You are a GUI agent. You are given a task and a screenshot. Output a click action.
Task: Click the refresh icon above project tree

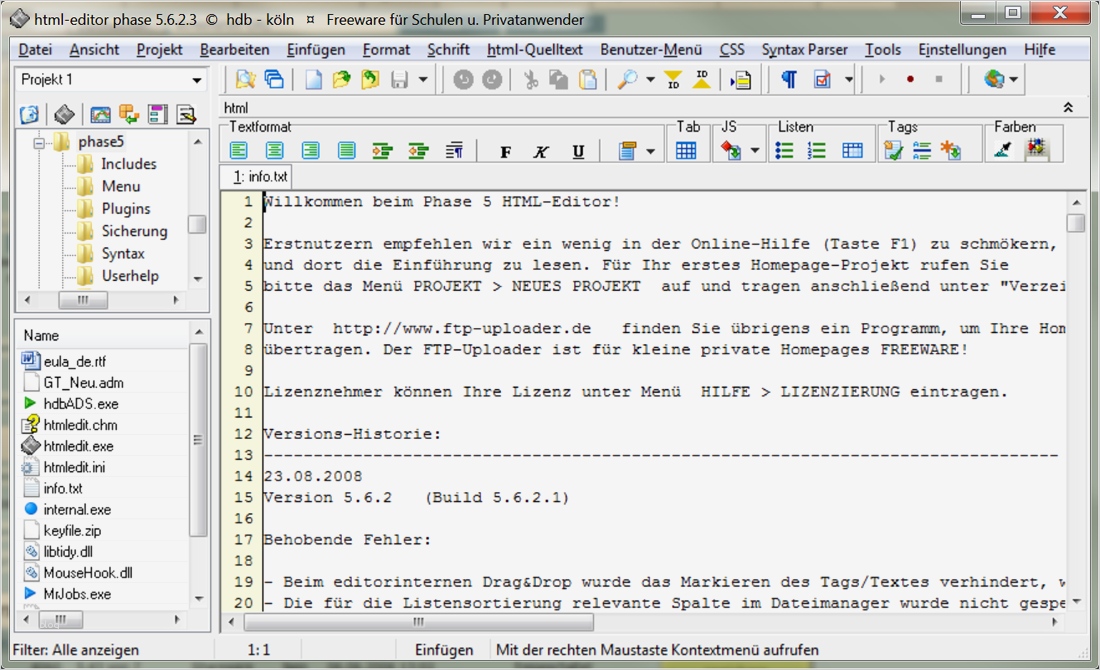coord(29,114)
